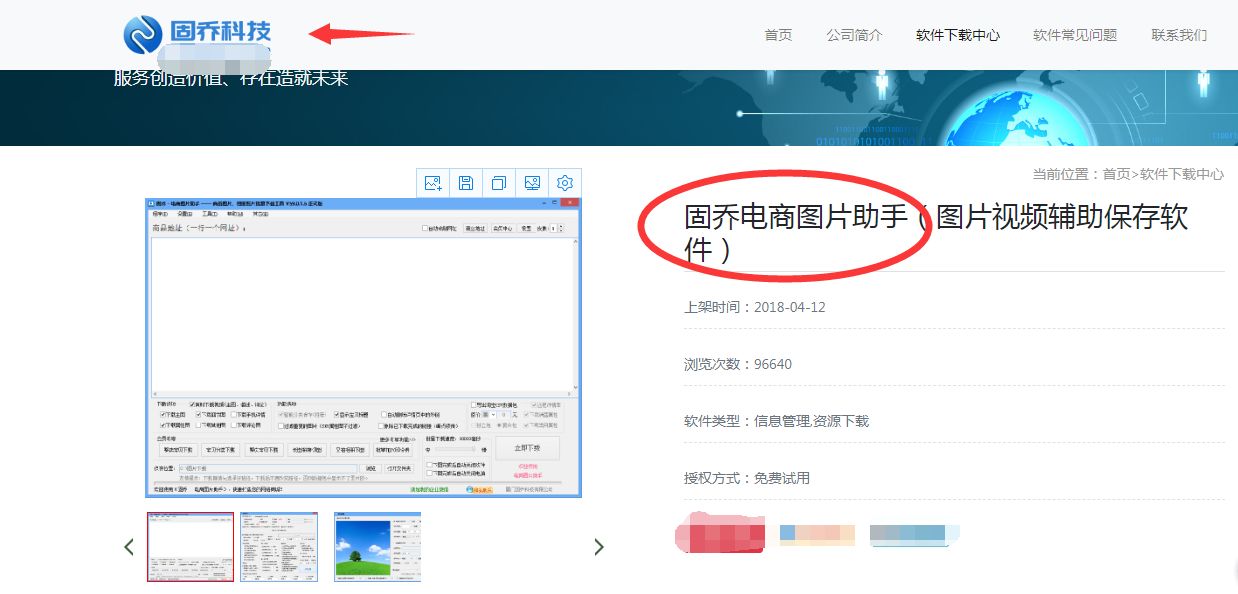The image size is (1238, 594).
Task: Select the second settings-window thumbnail
Action: click(279, 547)
